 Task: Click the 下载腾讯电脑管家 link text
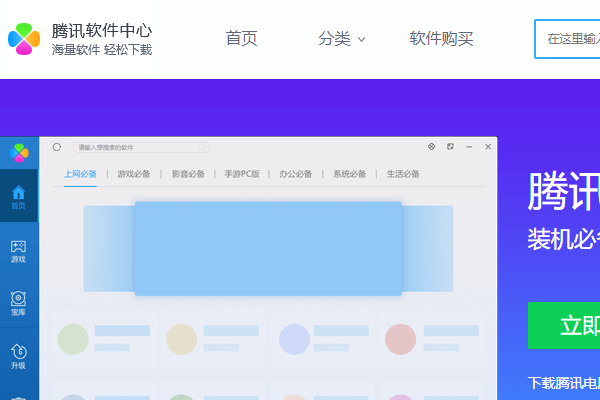[564, 383]
